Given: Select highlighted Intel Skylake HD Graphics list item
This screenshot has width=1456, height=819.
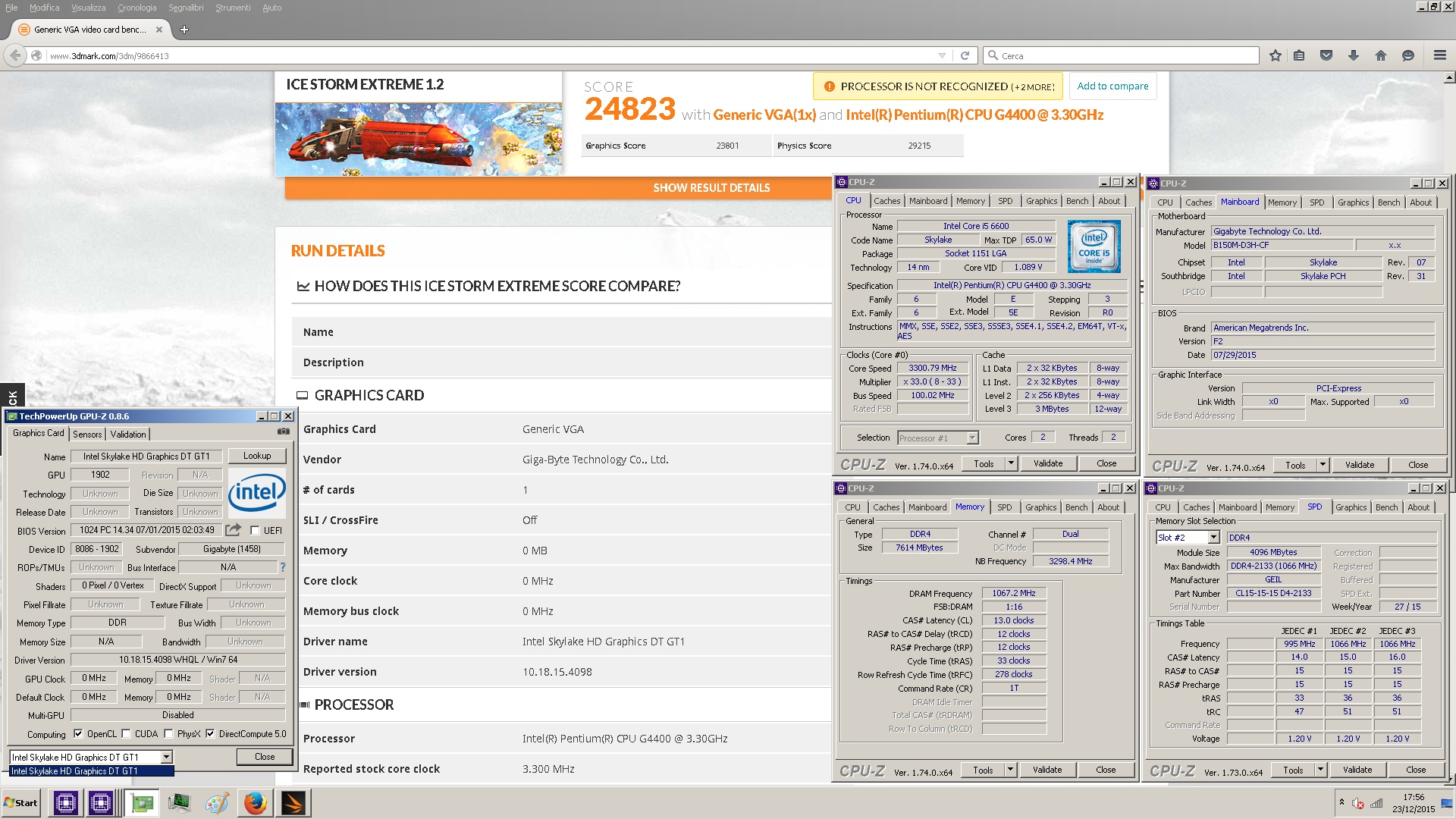Looking at the screenshot, I should click(92, 770).
